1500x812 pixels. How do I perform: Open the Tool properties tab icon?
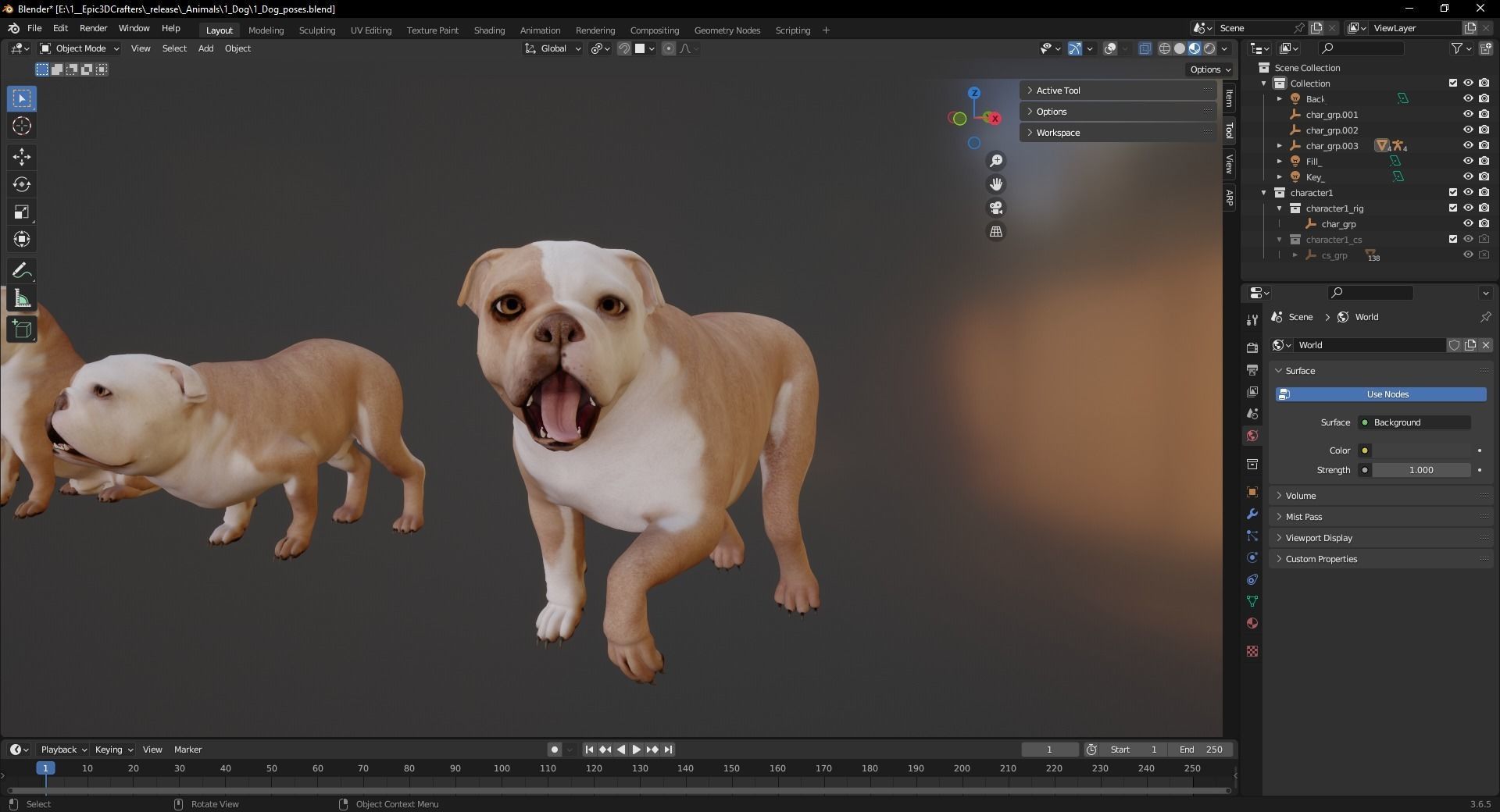click(1252, 319)
